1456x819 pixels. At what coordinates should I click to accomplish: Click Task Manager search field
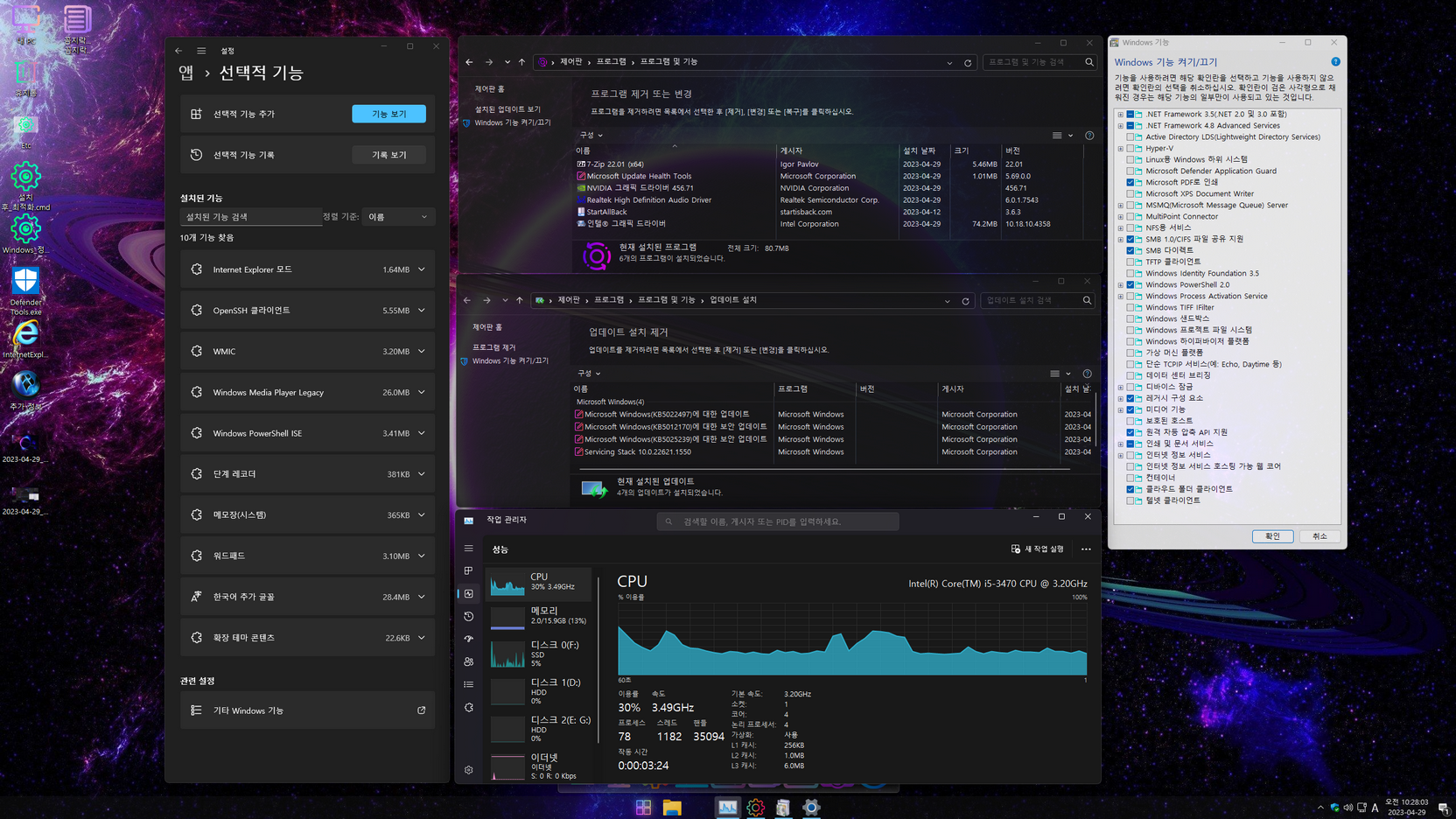[778, 521]
